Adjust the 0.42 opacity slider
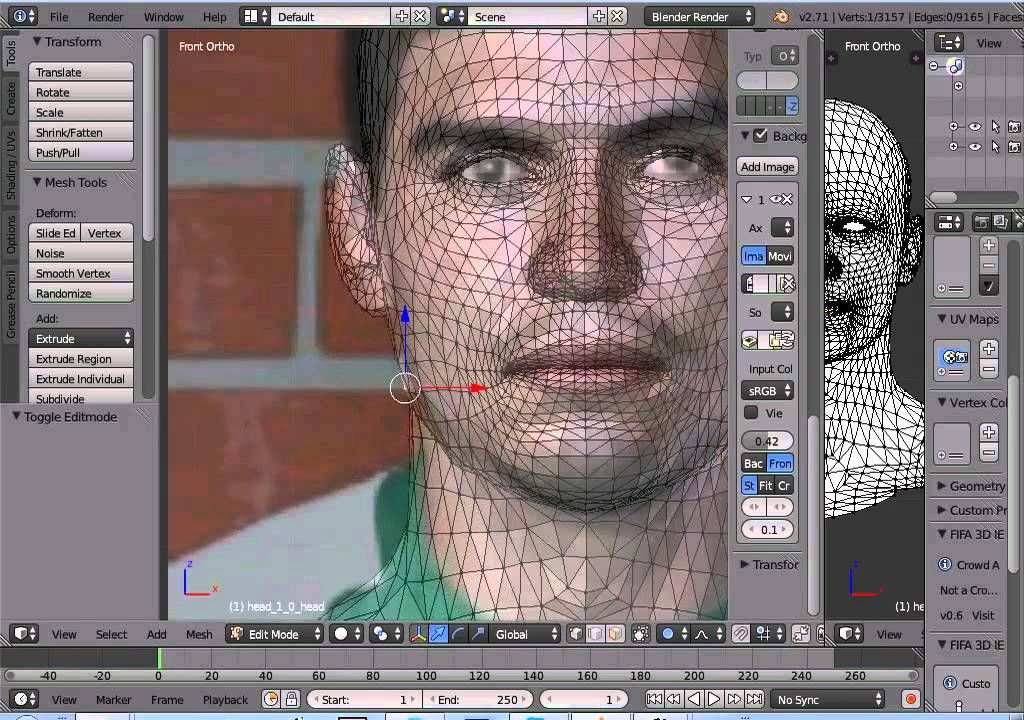The height and width of the screenshot is (720, 1024). pyautogui.click(x=767, y=441)
